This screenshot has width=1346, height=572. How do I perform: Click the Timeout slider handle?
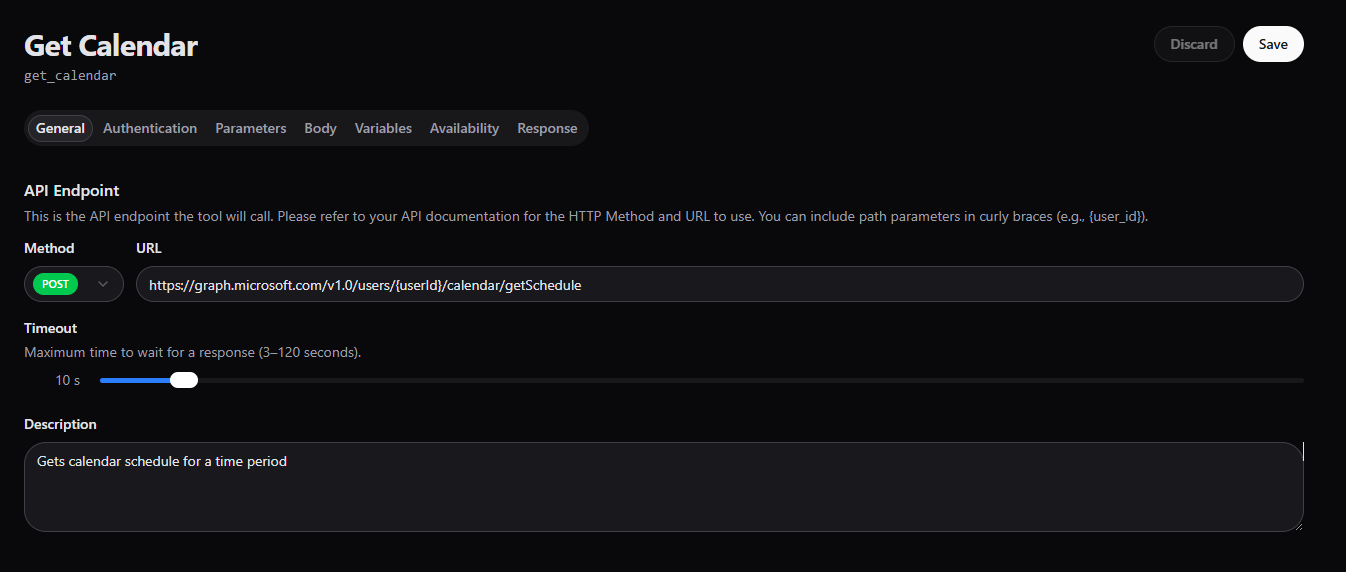click(x=184, y=380)
